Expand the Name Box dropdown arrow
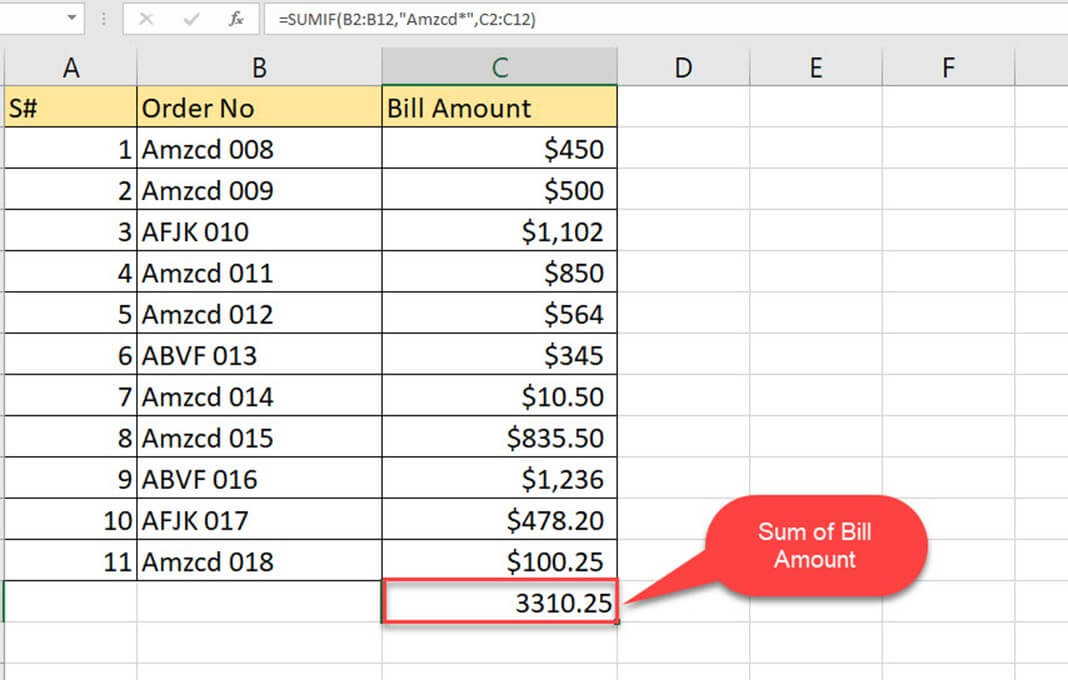The height and width of the screenshot is (680, 1068). click(71, 19)
